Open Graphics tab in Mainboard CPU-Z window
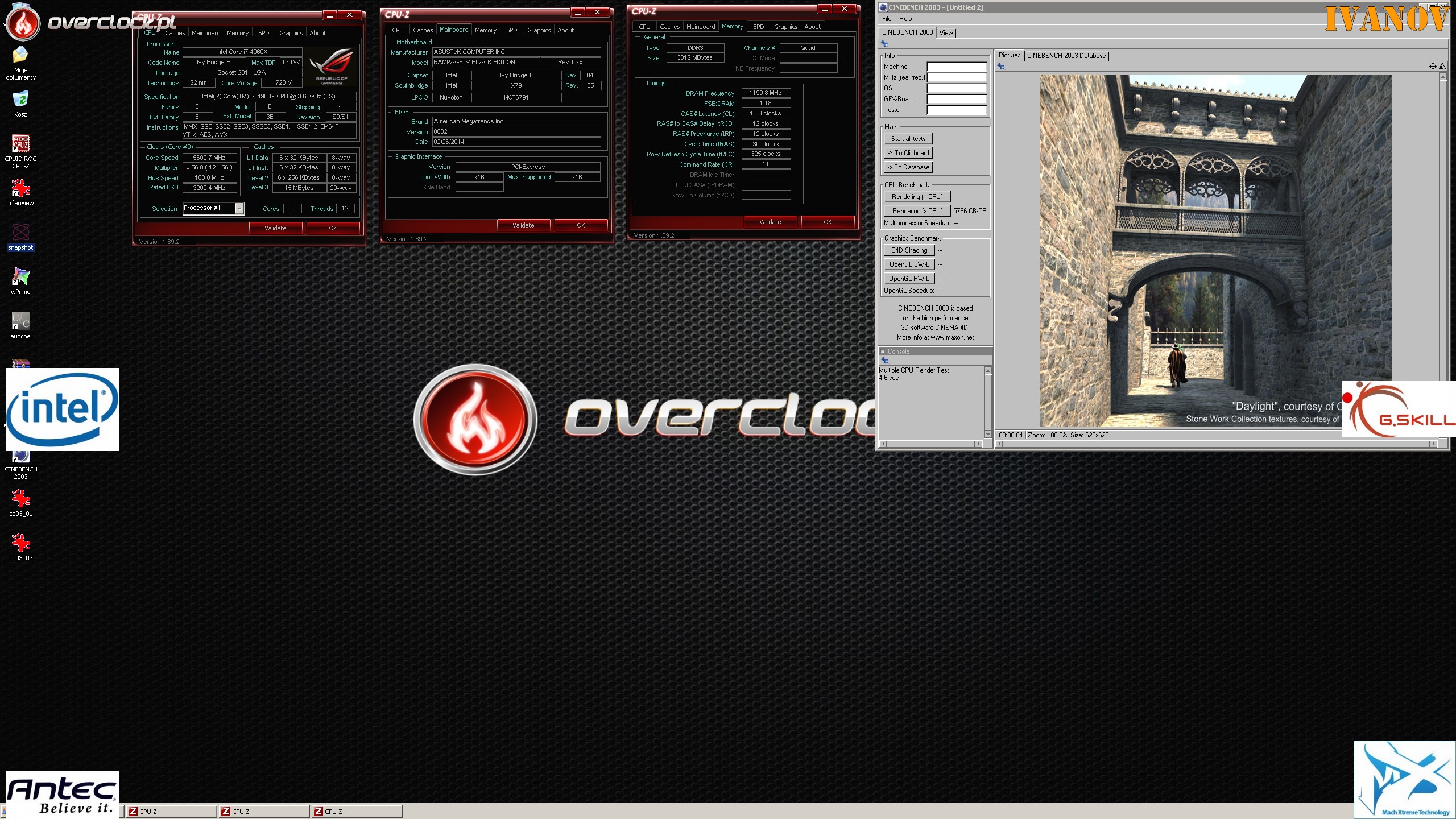 539,30
